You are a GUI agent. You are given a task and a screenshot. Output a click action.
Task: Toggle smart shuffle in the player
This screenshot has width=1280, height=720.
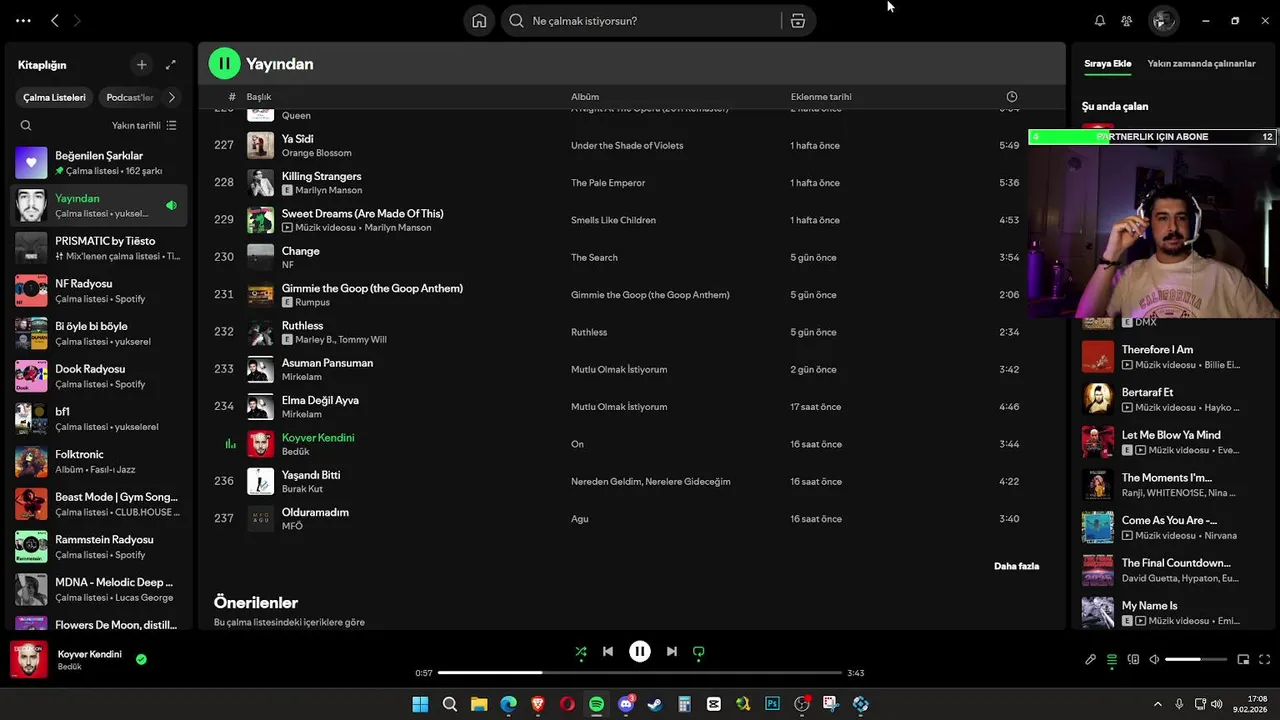580,652
